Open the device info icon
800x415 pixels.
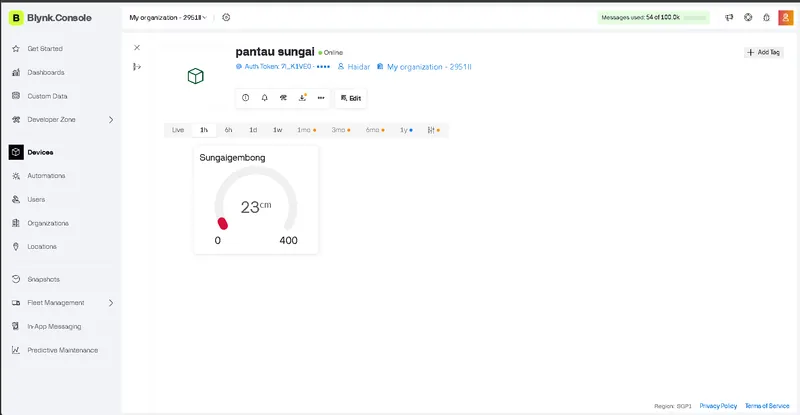click(x=245, y=98)
